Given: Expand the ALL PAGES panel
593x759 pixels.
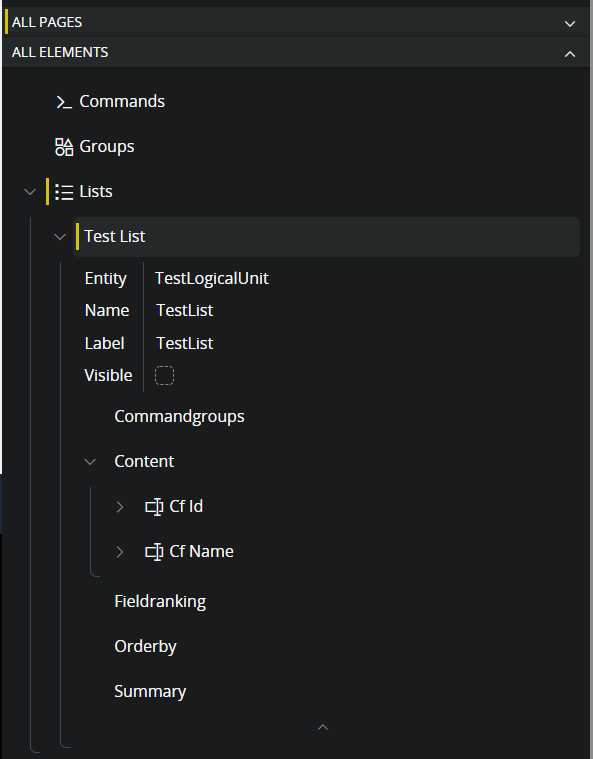Looking at the screenshot, I should (x=570, y=23).
